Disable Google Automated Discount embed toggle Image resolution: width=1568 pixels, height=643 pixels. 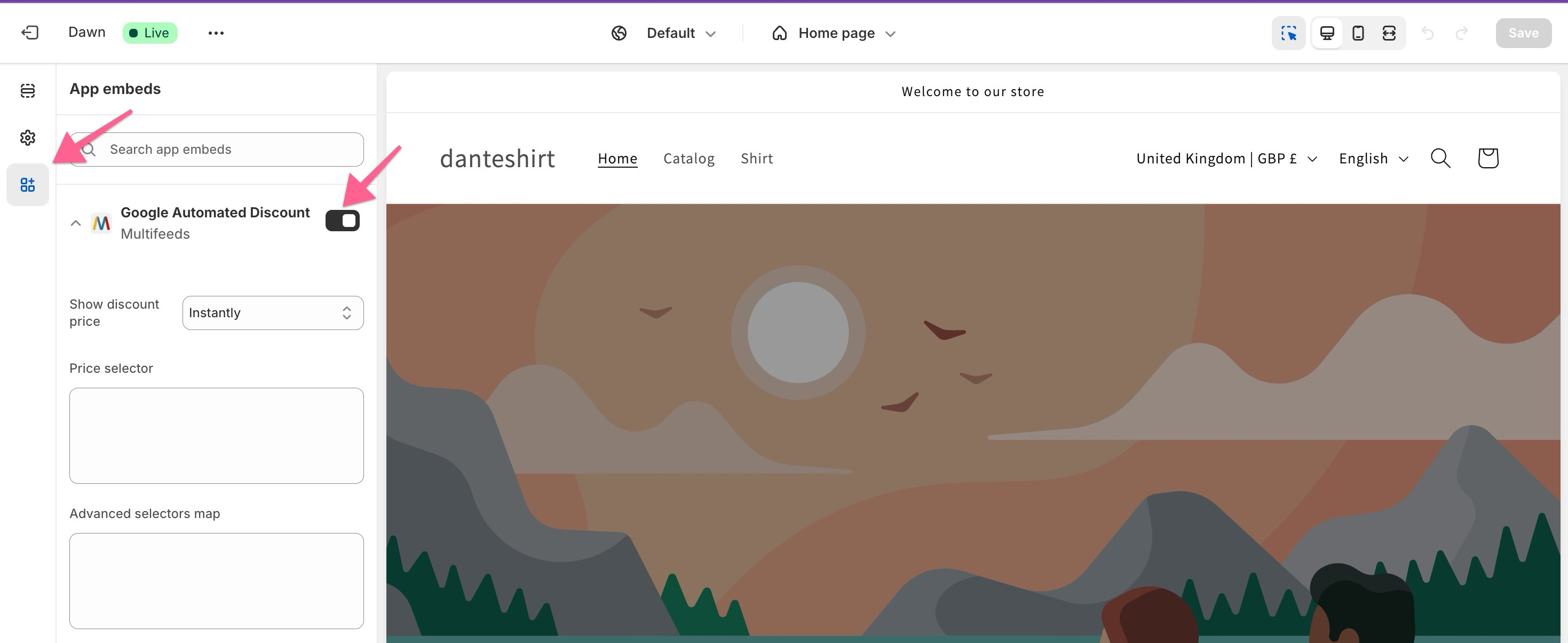[x=343, y=221]
